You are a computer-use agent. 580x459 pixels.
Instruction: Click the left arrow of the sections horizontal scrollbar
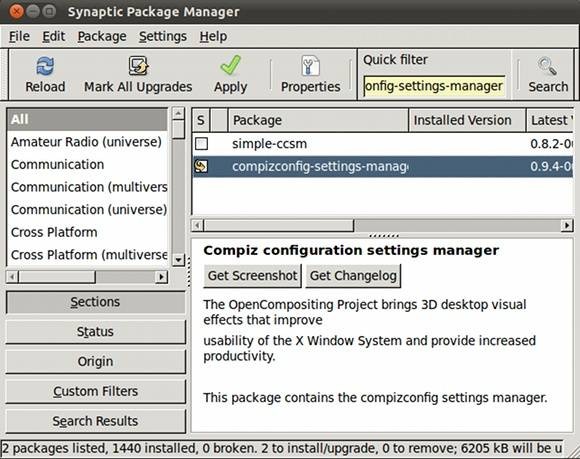(x=12, y=277)
